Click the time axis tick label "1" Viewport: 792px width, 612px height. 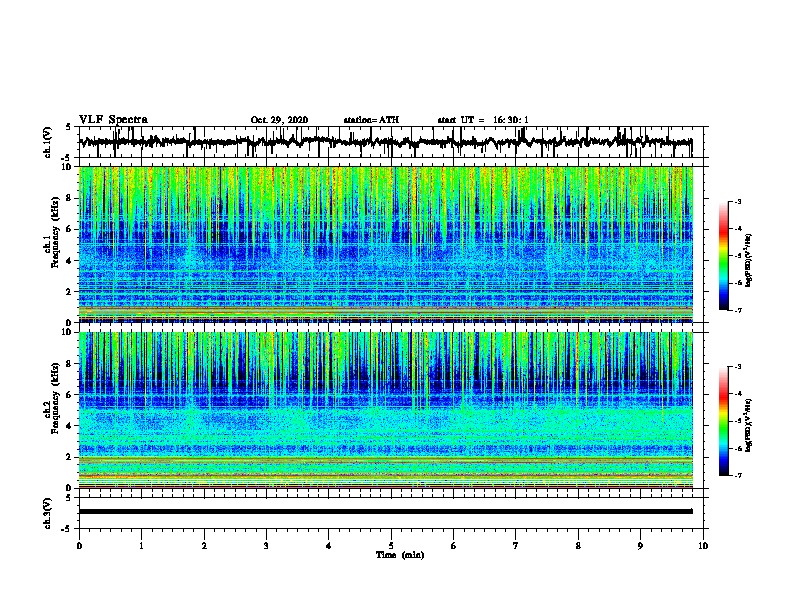[x=141, y=546]
